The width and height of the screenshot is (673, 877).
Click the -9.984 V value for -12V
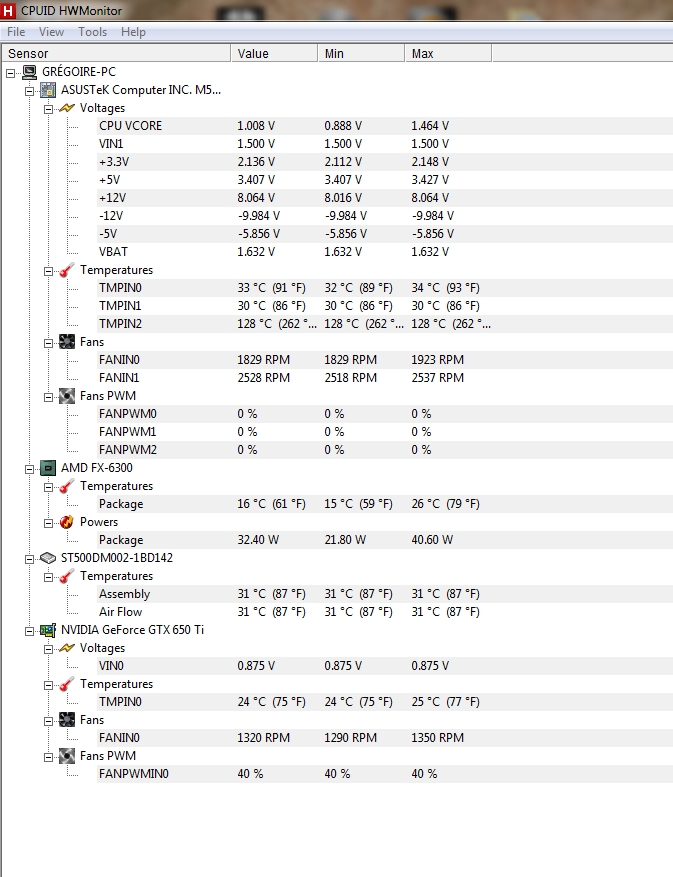258,216
